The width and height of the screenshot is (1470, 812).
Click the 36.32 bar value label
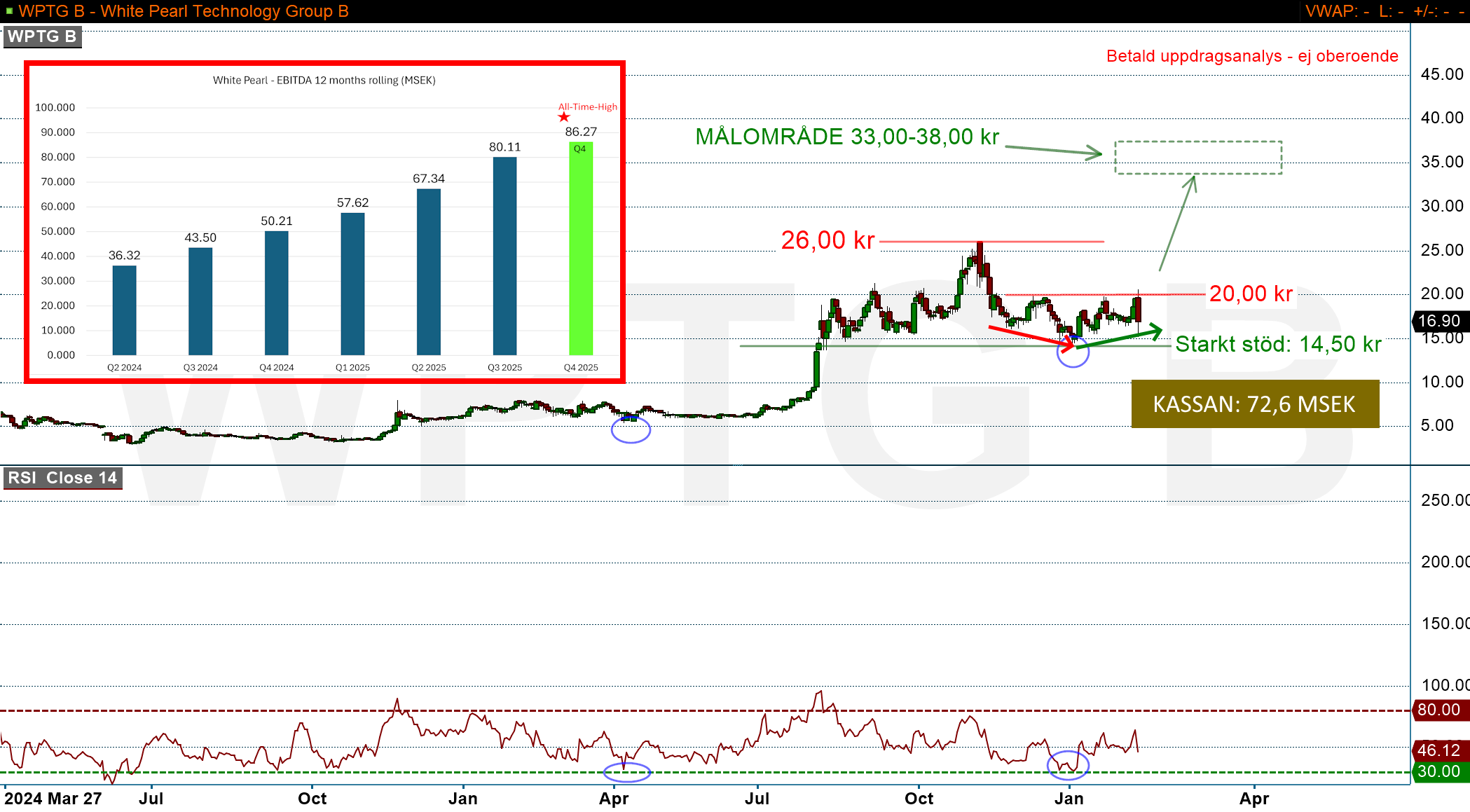pos(125,256)
